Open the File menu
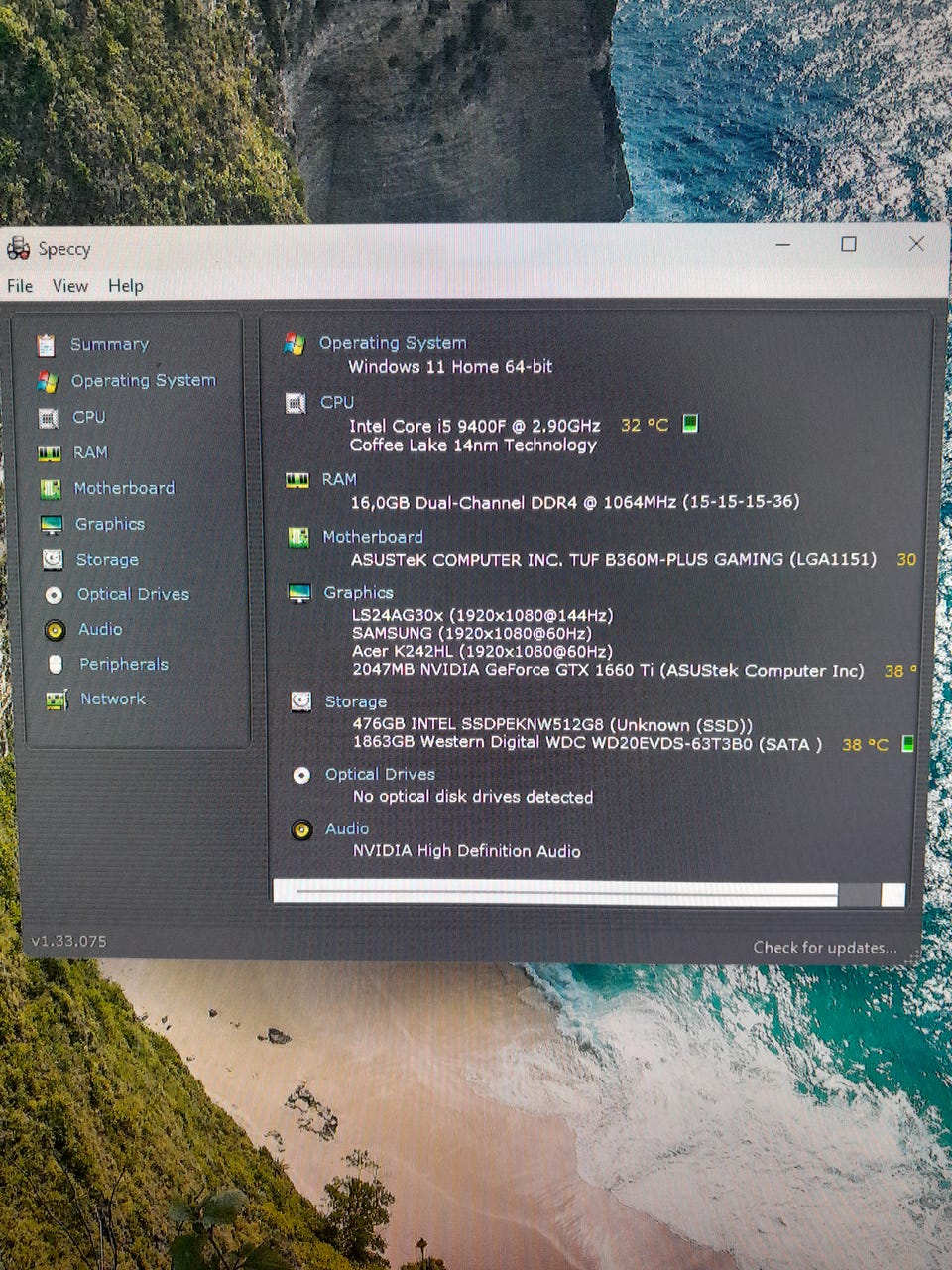 click(20, 286)
